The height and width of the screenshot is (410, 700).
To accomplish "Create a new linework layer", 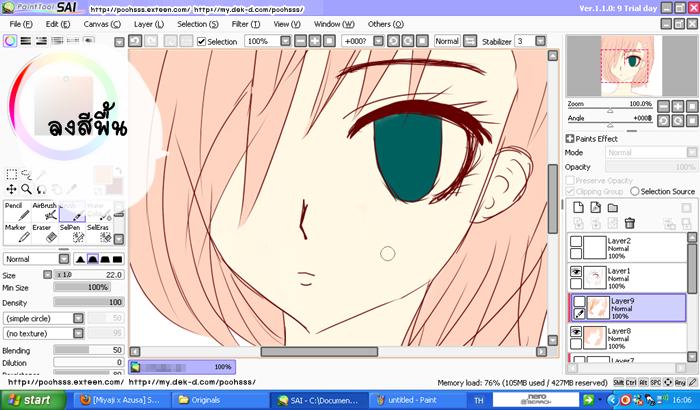I will click(596, 207).
